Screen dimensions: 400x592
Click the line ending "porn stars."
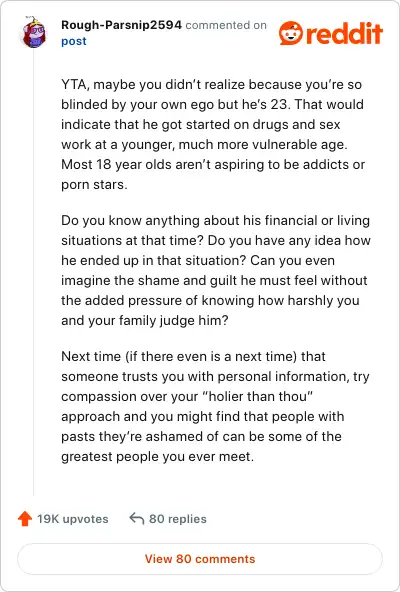[94, 185]
